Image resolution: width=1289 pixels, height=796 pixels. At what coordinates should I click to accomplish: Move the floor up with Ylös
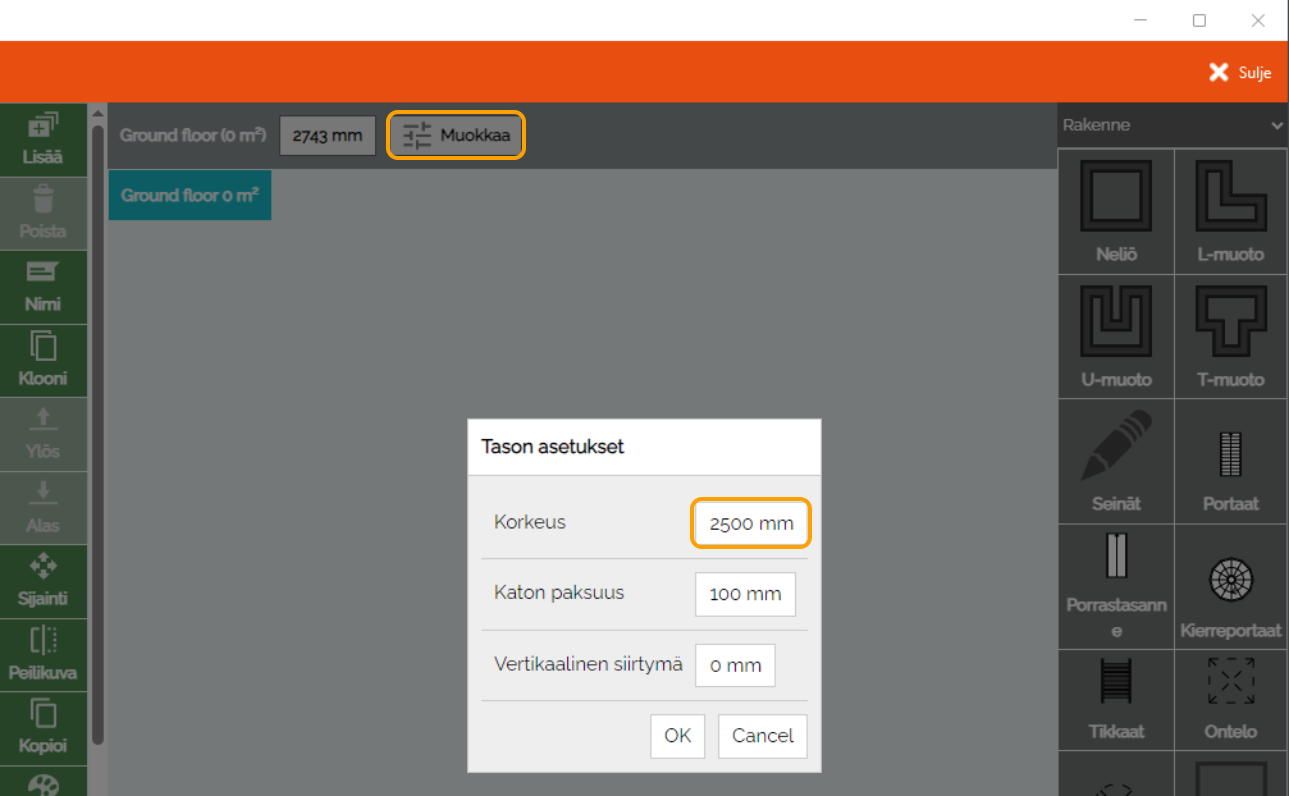click(43, 435)
